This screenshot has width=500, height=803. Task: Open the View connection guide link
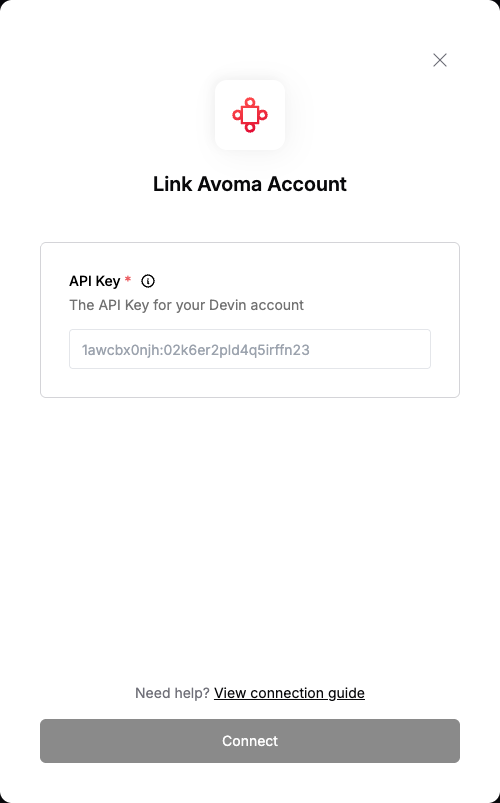[289, 693]
